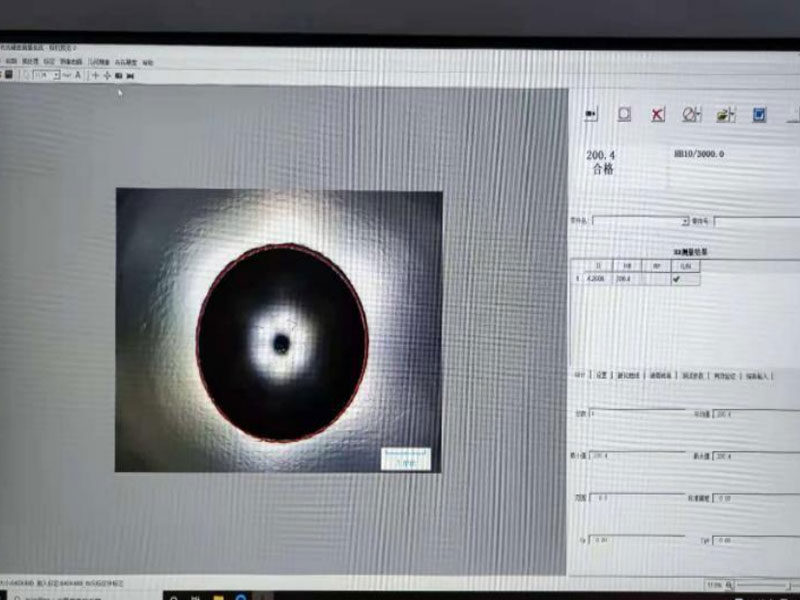Image resolution: width=800 pixels, height=600 pixels.
Task: Switch to the 设置 settings tab
Action: tap(602, 374)
